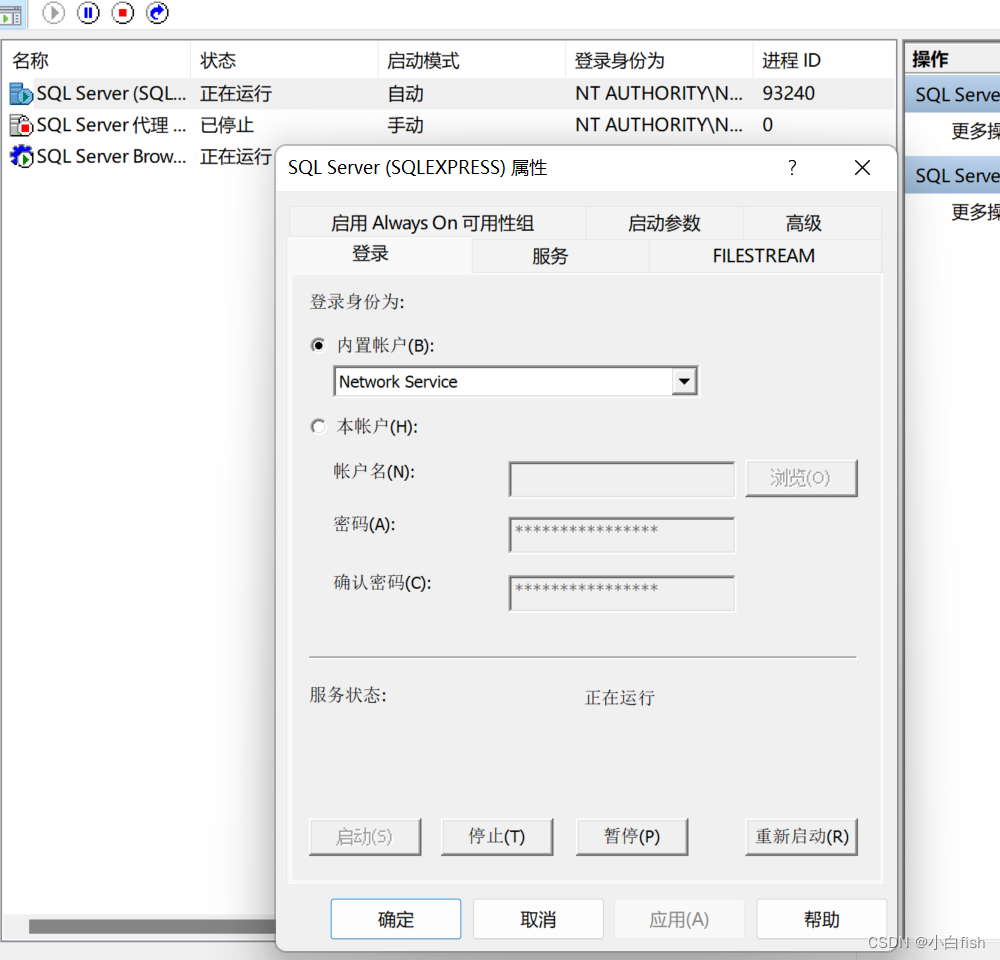This screenshot has height=960, width=1000.
Task: Click the 浏览(O) button
Action: (801, 478)
